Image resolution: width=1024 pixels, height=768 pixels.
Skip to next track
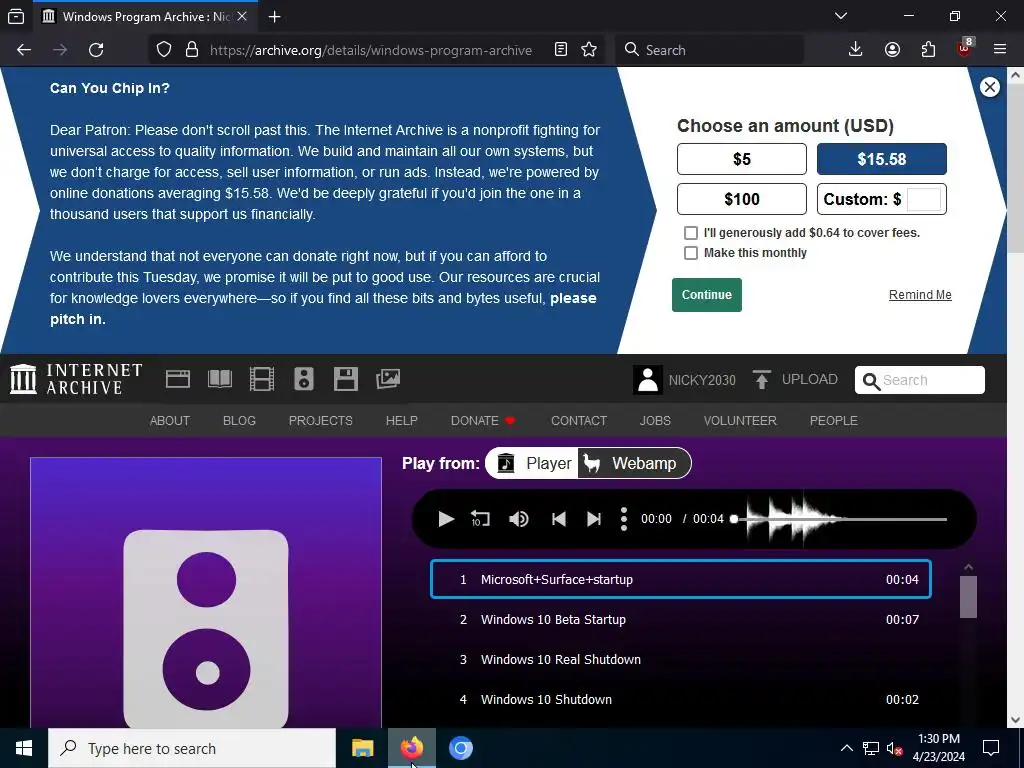tap(594, 519)
